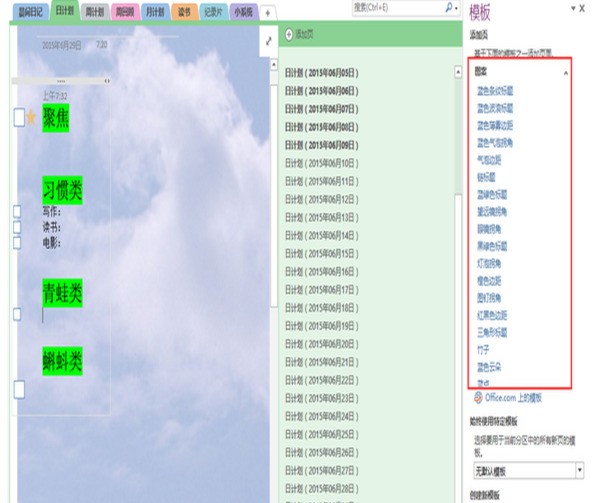Check the box next to 聚焦

pos(19,117)
